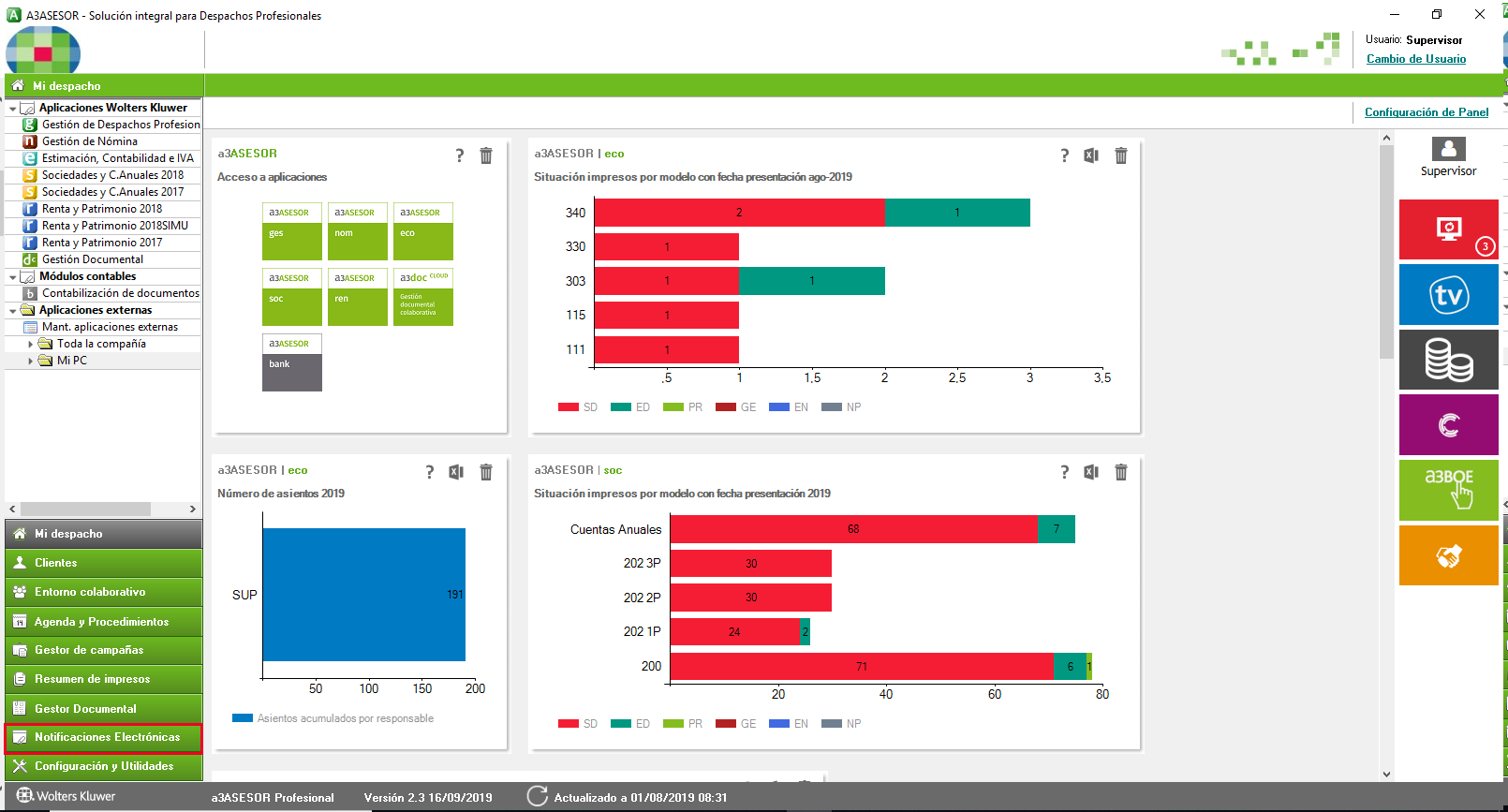Open the a3doc cloud application tile
The image size is (1508, 812).
(423, 297)
